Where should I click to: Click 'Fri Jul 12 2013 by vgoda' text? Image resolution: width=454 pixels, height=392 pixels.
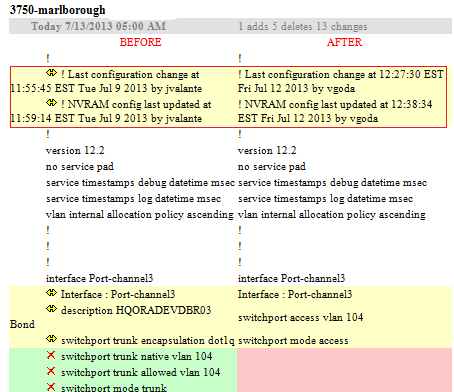point(296,89)
